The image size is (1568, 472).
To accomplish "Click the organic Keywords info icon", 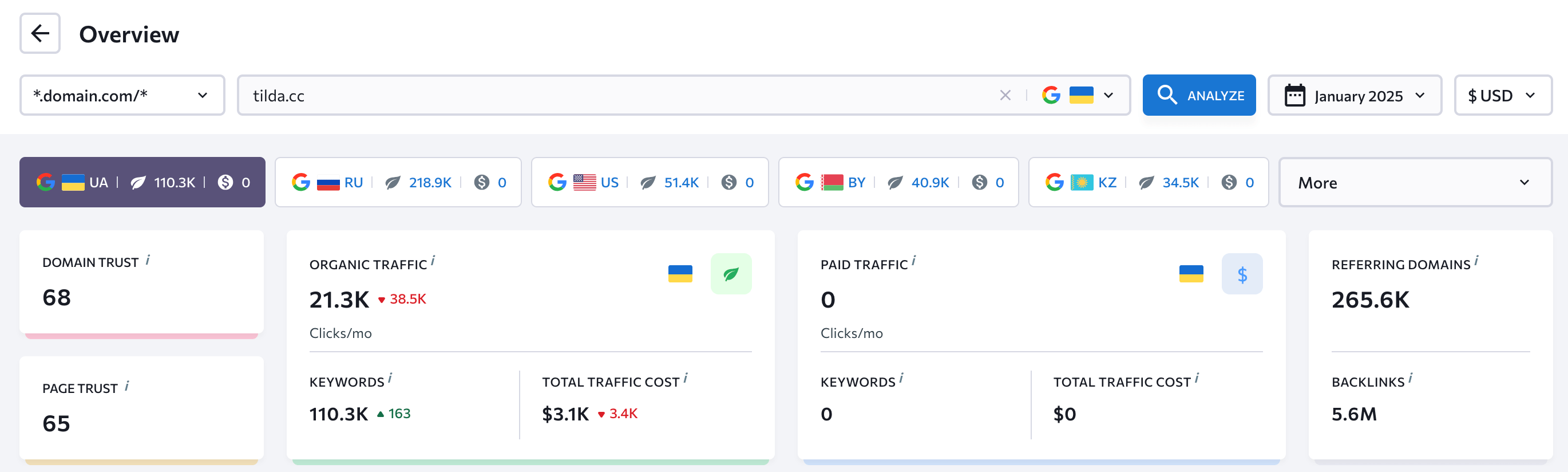I will coord(390,378).
